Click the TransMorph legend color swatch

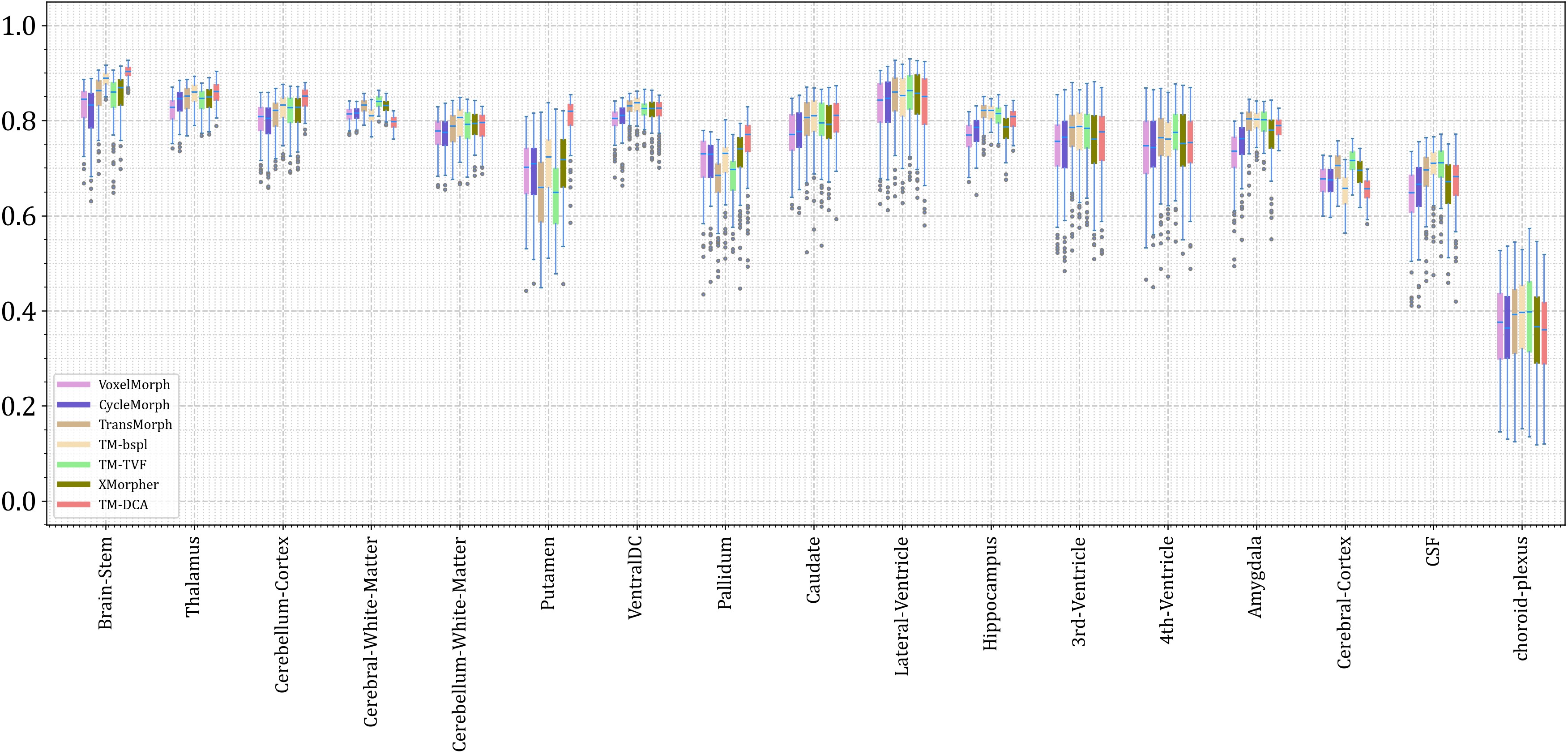[x=74, y=425]
